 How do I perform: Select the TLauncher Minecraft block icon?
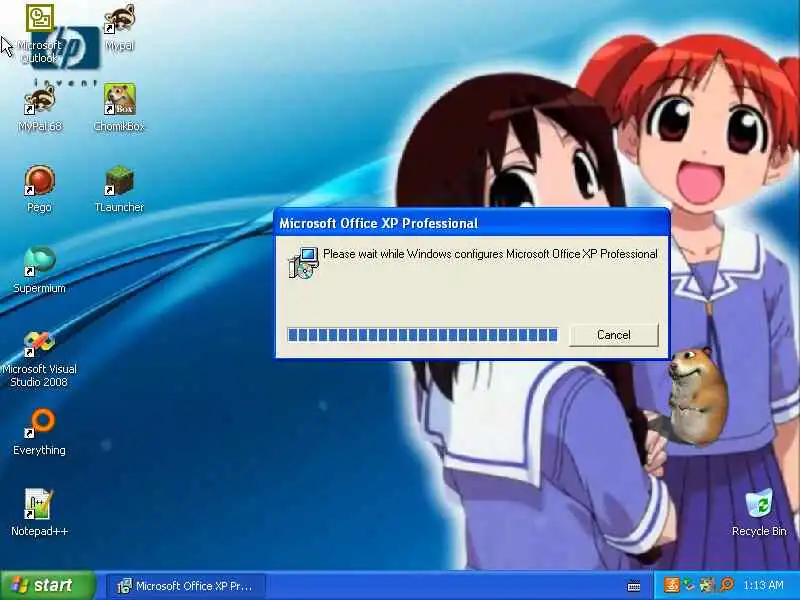(119, 180)
